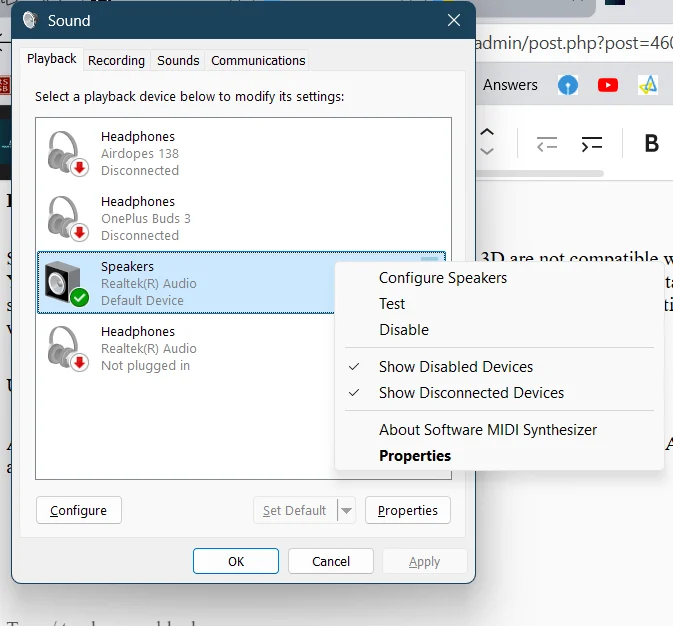The height and width of the screenshot is (626, 673).
Task: Open About Software MIDI Synthesizer
Action: tap(488, 430)
